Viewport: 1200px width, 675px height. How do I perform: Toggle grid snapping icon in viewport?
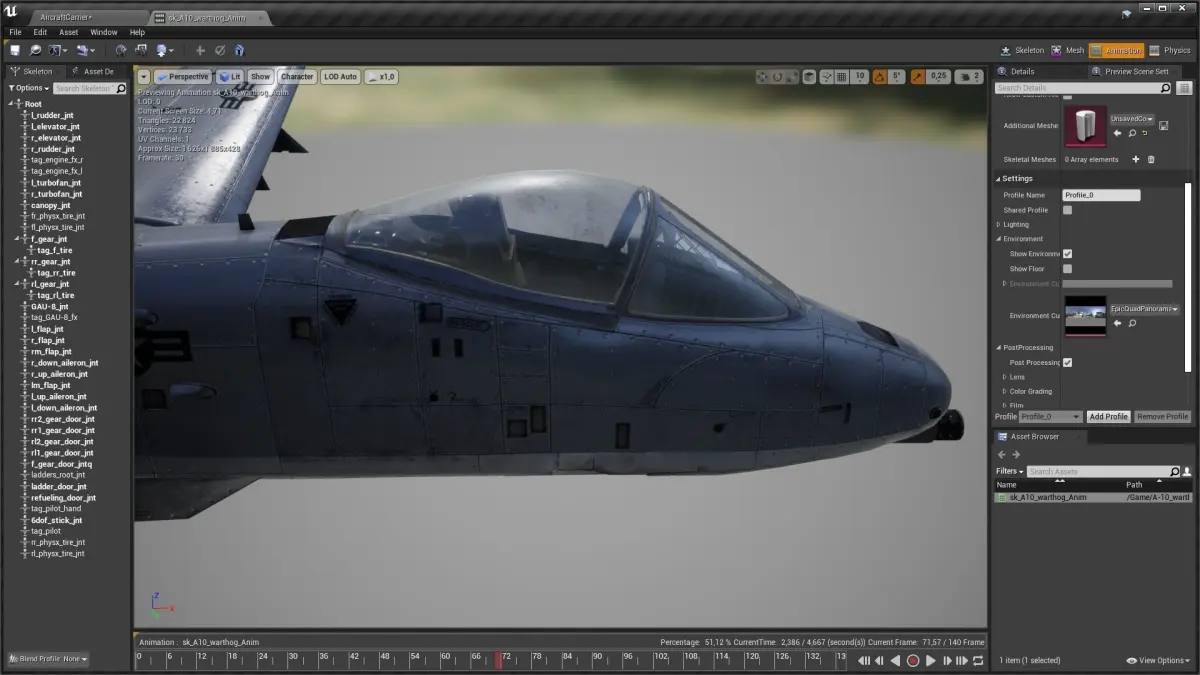tap(841, 76)
